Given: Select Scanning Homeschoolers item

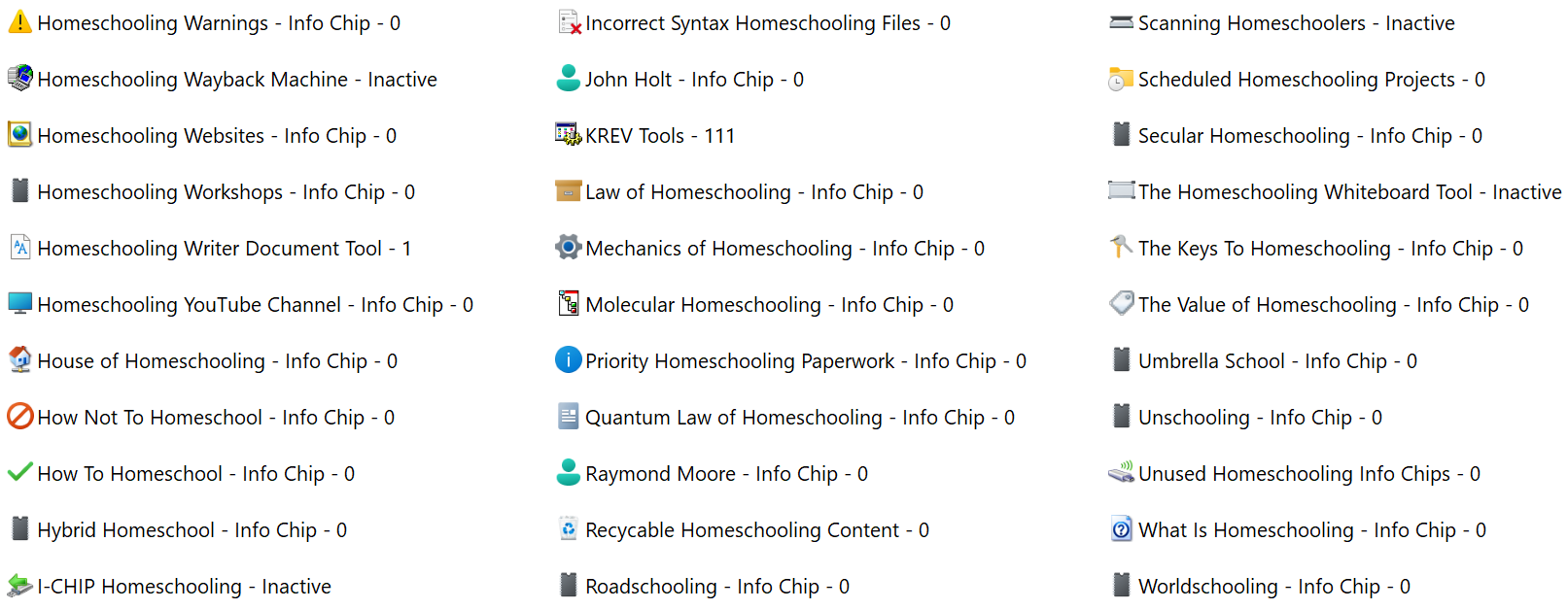Looking at the screenshot, I should point(1296,23).
